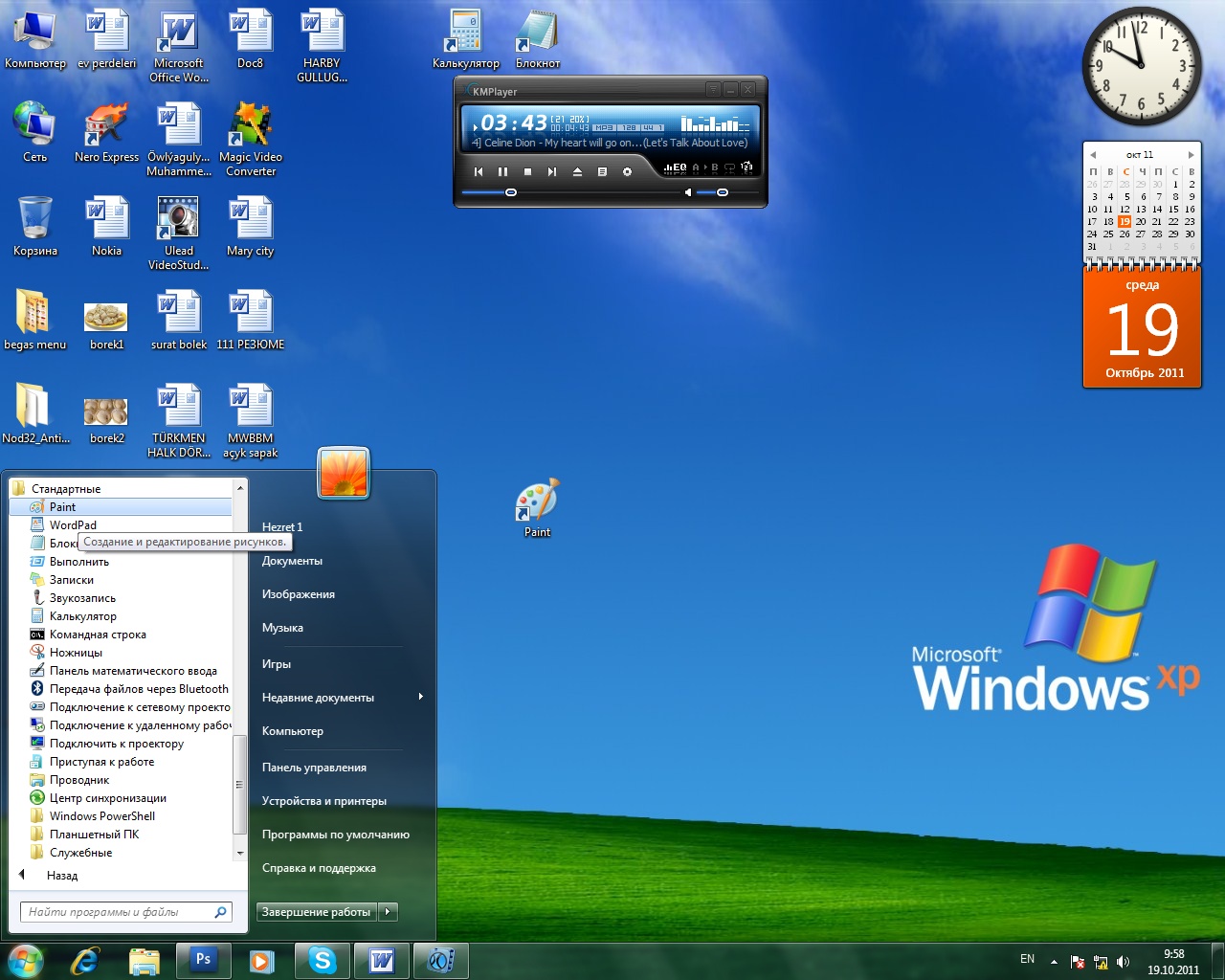Expand the Windows PowerShell folder
Screen dimensions: 1225x980
(x=121, y=816)
